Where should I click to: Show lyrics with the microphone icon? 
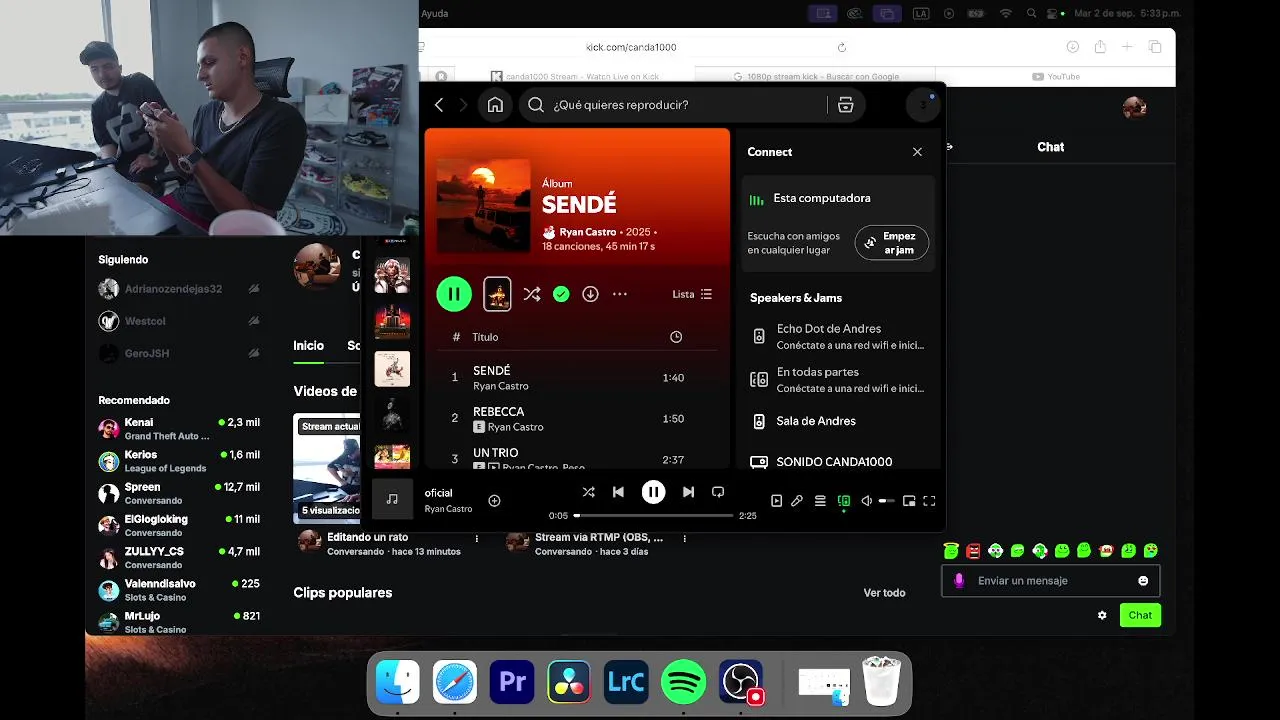pyautogui.click(x=797, y=501)
